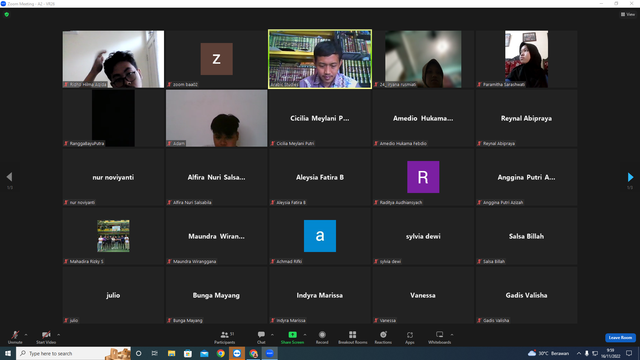Open the Reactions menu
This screenshot has height=360, width=640.
[383, 337]
